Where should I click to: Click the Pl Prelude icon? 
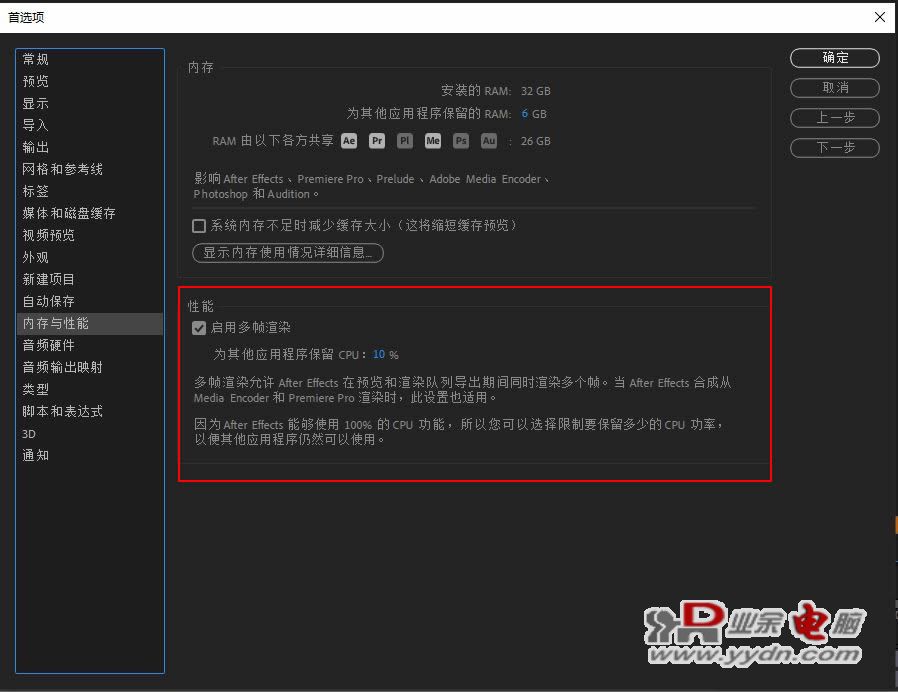pos(405,141)
